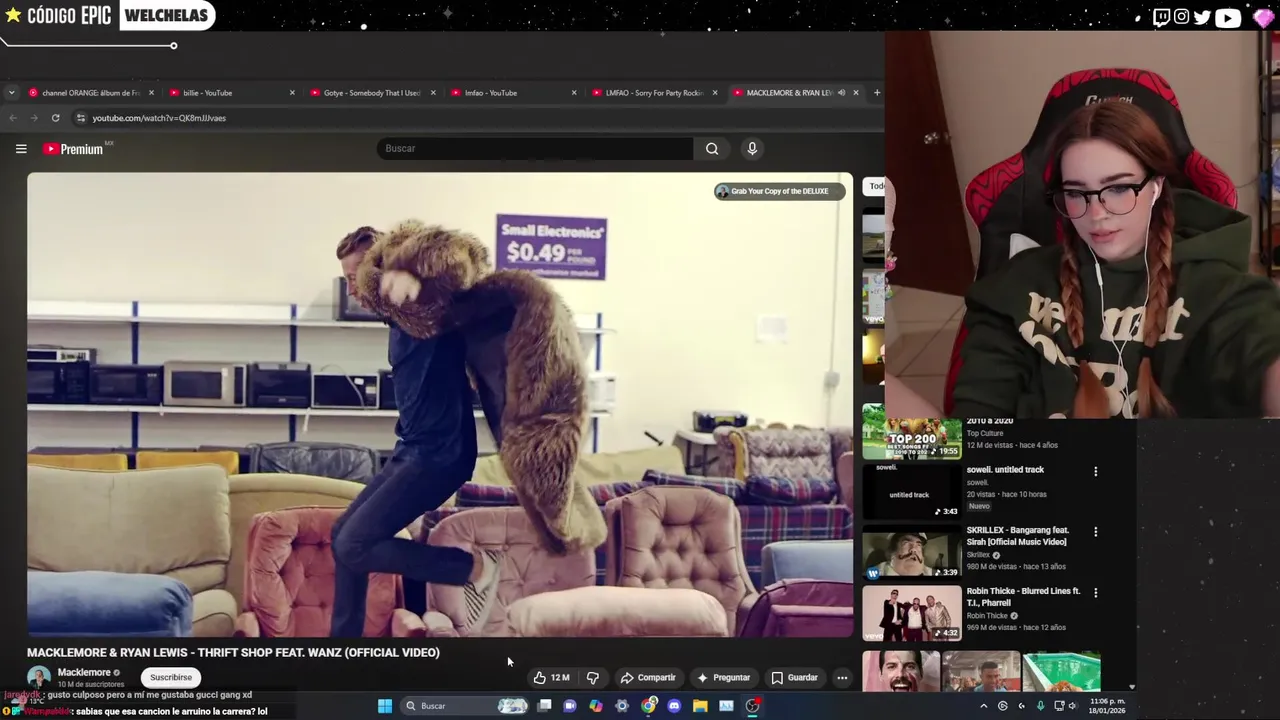Click Instagram icon in stream overlay
The height and width of the screenshot is (720, 1280).
(1182, 16)
